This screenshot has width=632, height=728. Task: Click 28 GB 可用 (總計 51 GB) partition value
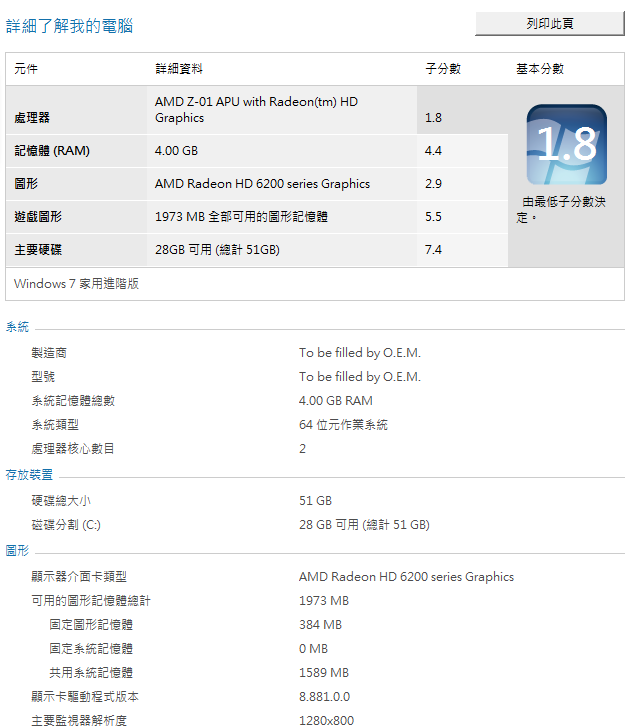coord(365,525)
